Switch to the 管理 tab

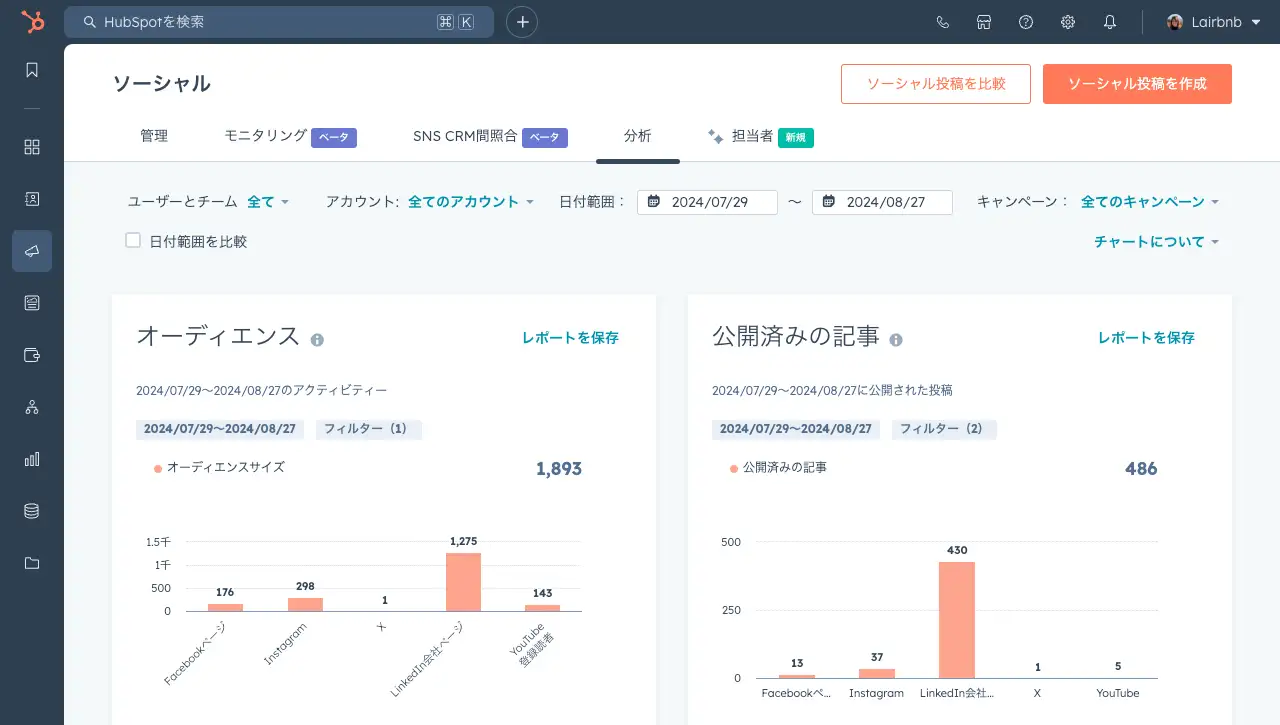pos(154,136)
